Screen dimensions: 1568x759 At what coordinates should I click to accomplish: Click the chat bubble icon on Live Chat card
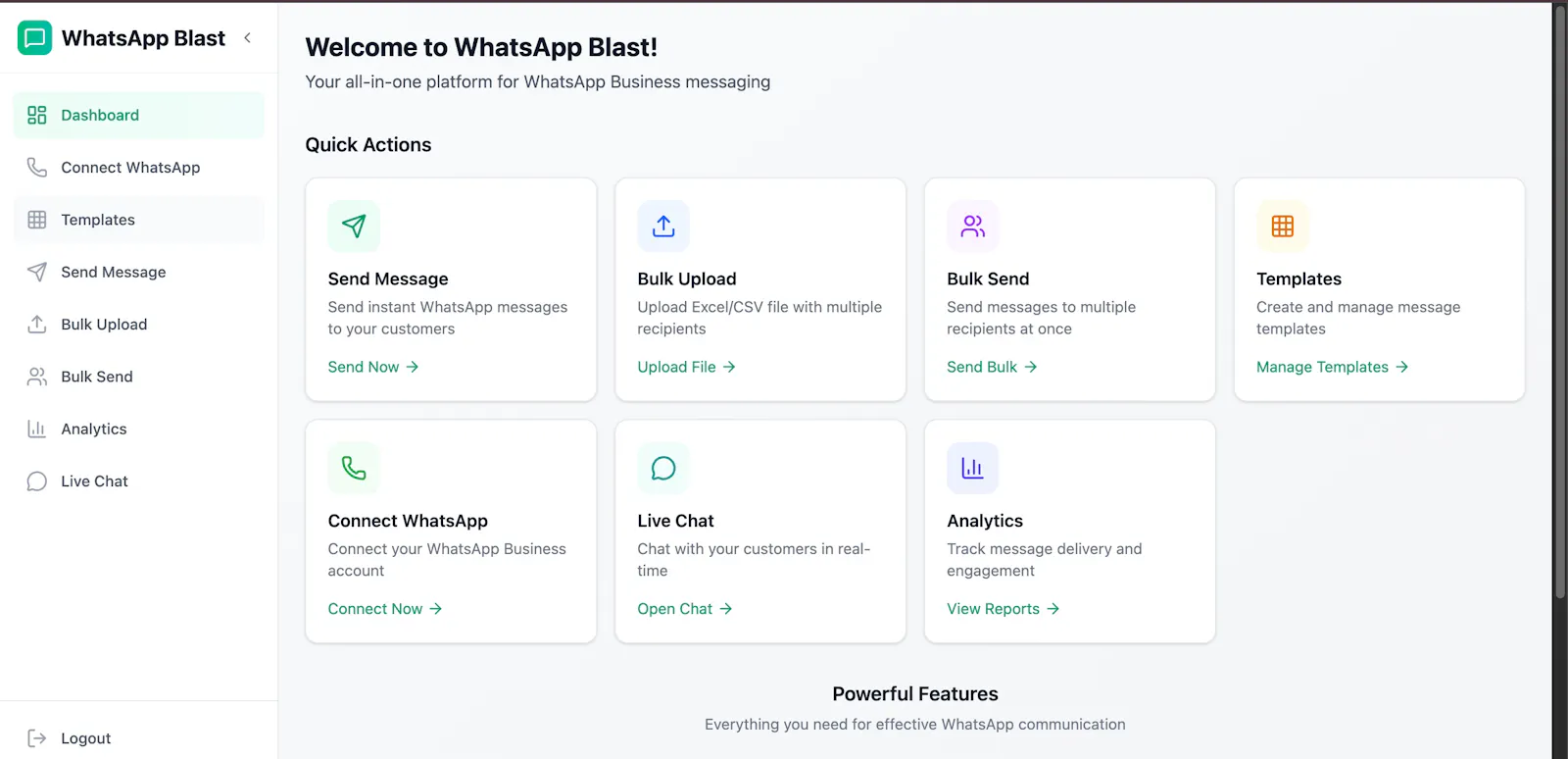tap(663, 469)
